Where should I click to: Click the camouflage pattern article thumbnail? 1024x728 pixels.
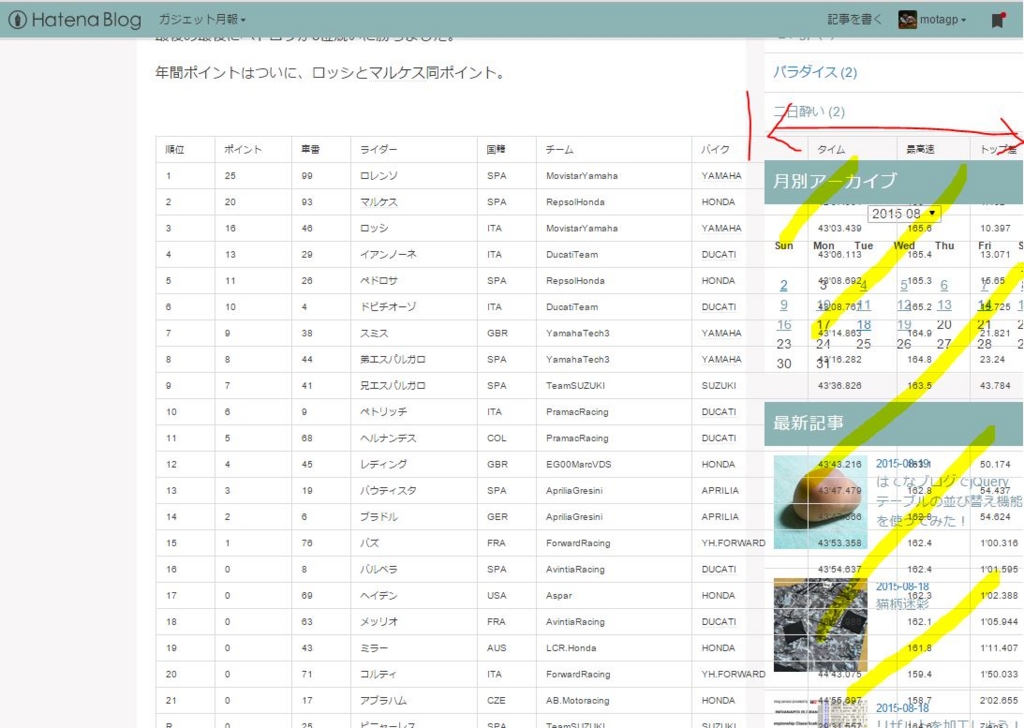point(820,625)
